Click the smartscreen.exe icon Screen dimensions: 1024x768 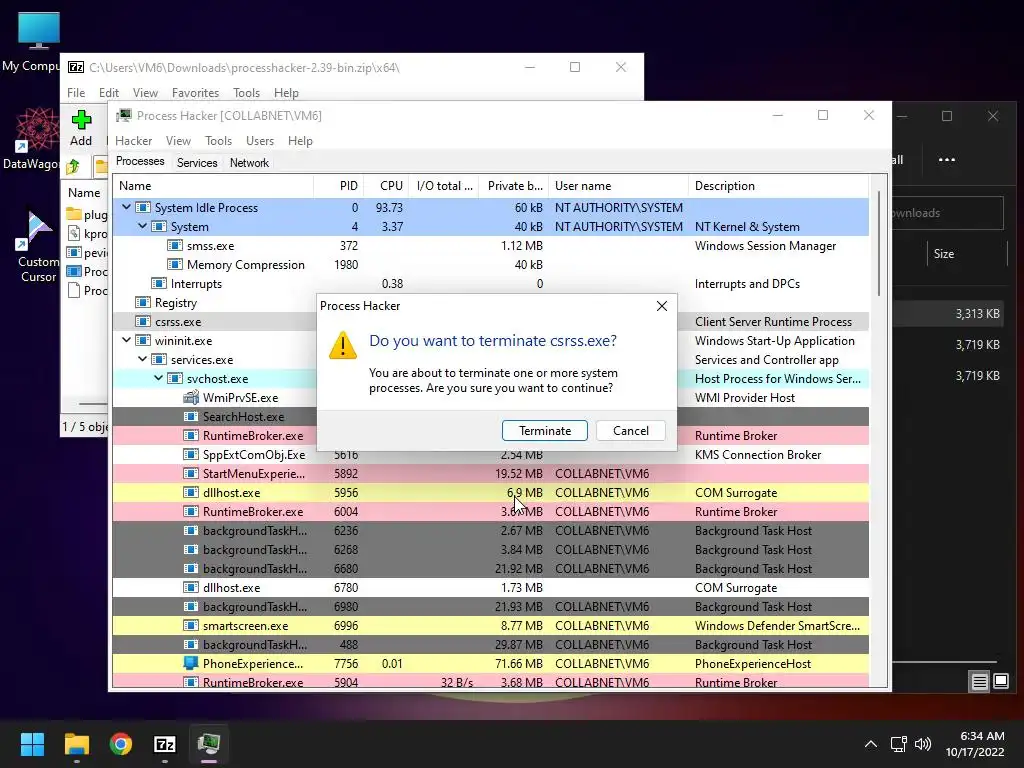click(x=191, y=626)
